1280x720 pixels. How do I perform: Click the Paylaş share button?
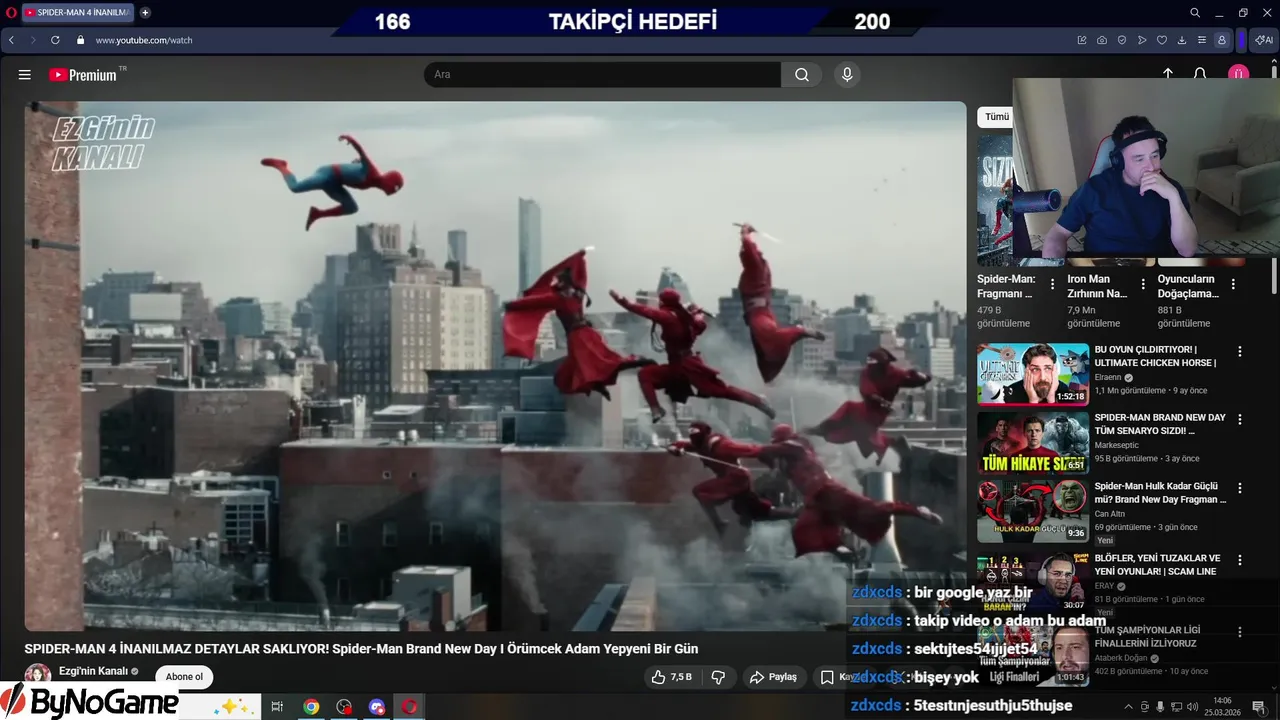tap(774, 677)
